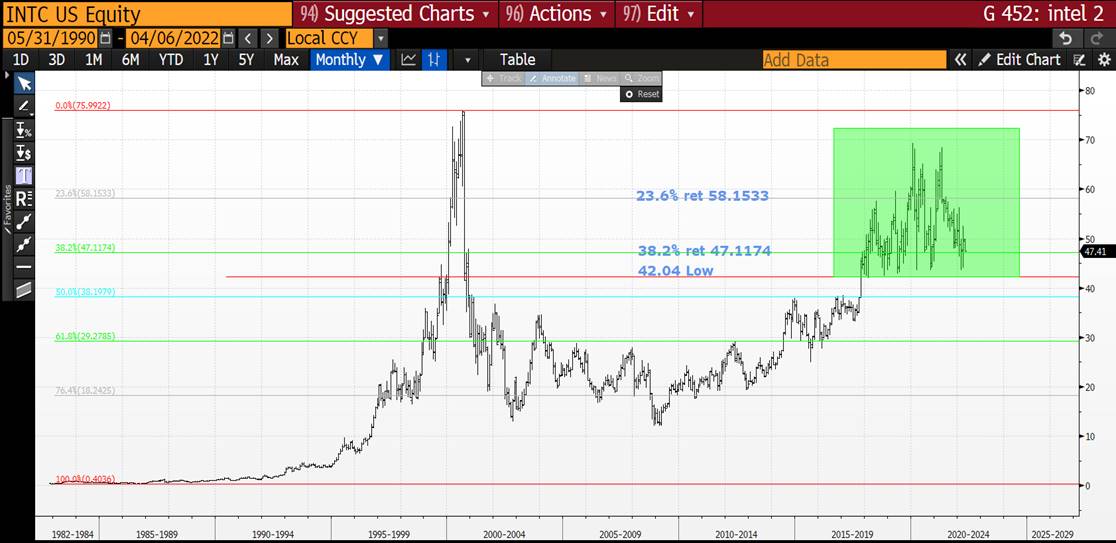1116x543 pixels.
Task: Set range to 5Y
Action: pos(246,60)
